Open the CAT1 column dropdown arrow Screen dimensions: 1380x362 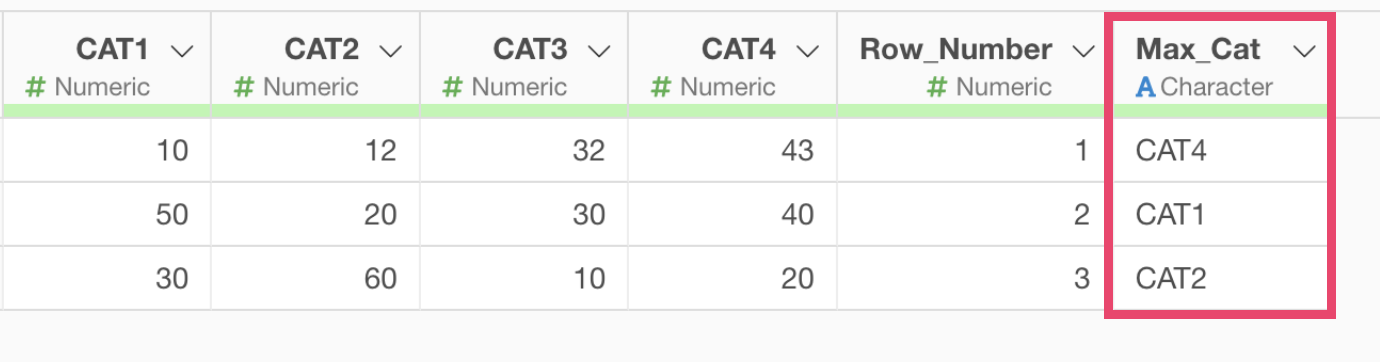point(182,51)
